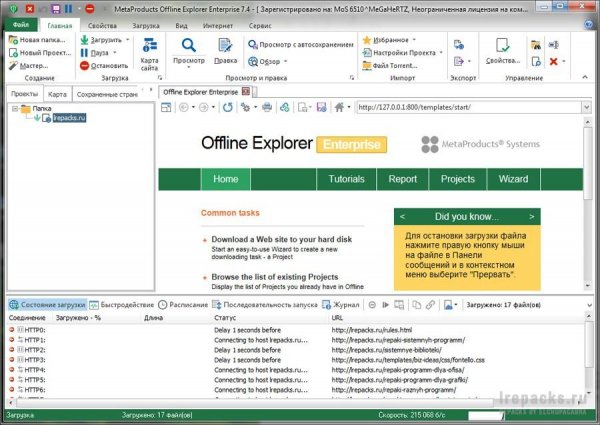The width and height of the screenshot is (600, 425).
Task: Open Правка edit tool
Action: (225, 51)
